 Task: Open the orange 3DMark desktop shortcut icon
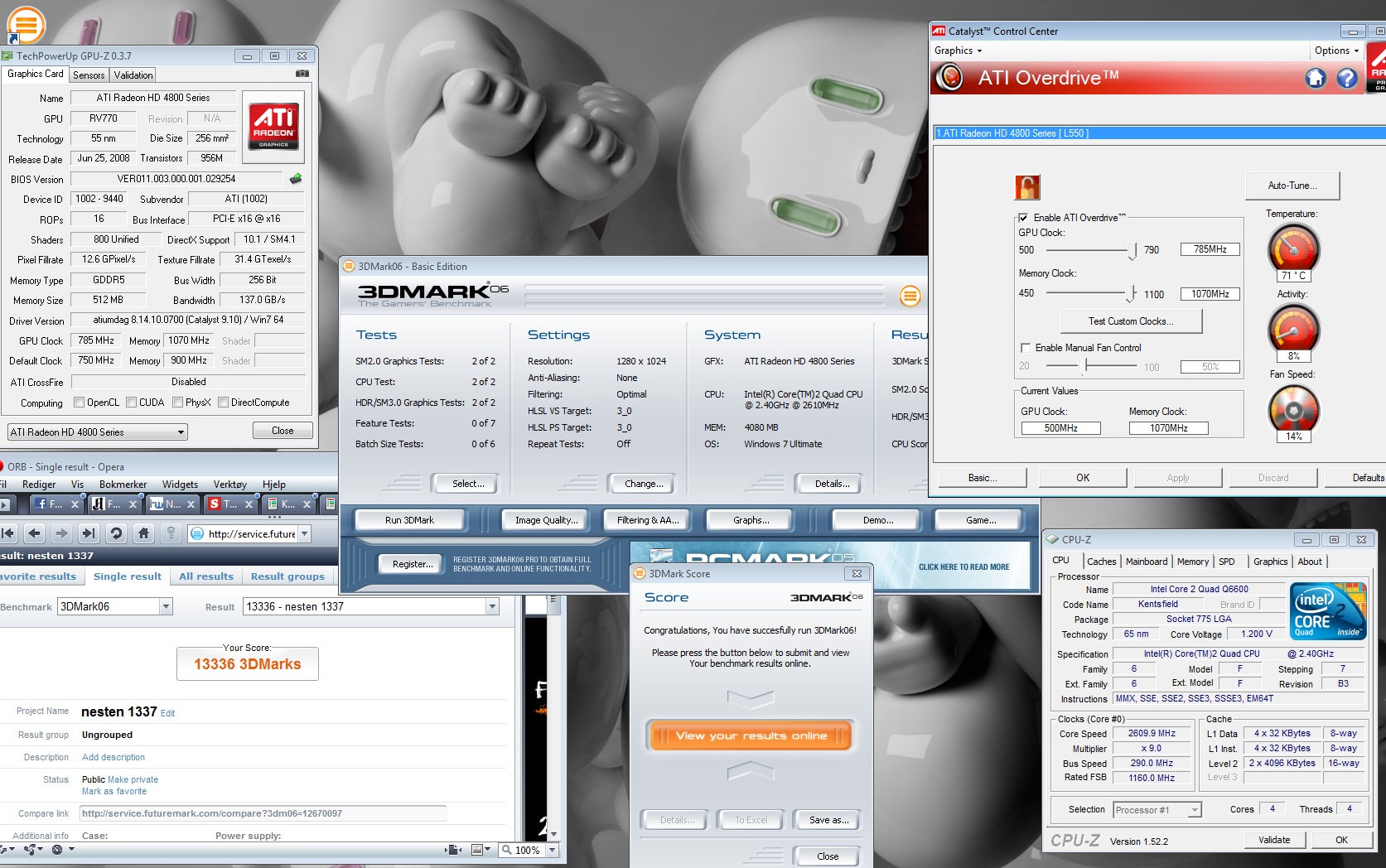click(25, 25)
